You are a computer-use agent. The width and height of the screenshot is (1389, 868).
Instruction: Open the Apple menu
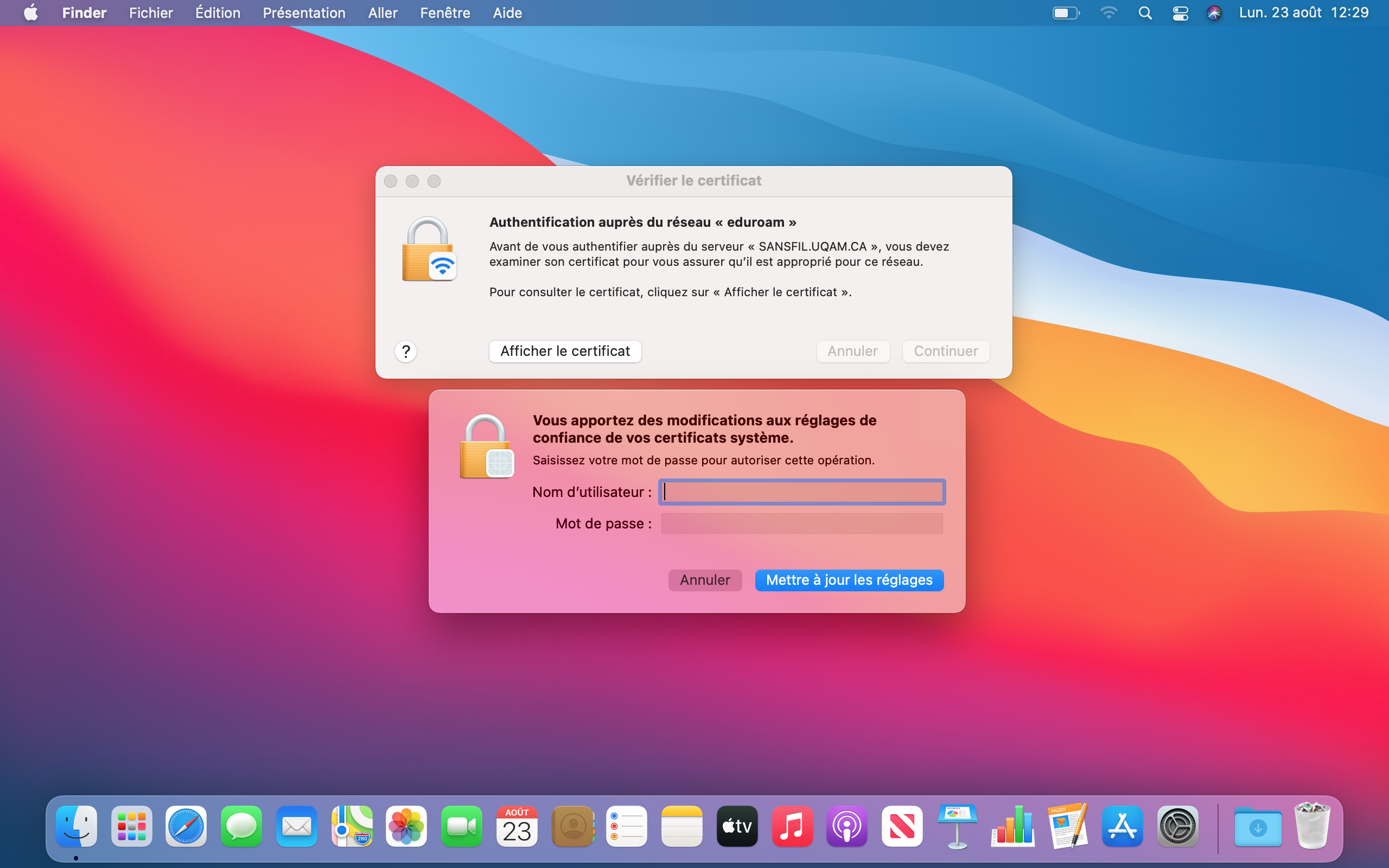(x=31, y=12)
